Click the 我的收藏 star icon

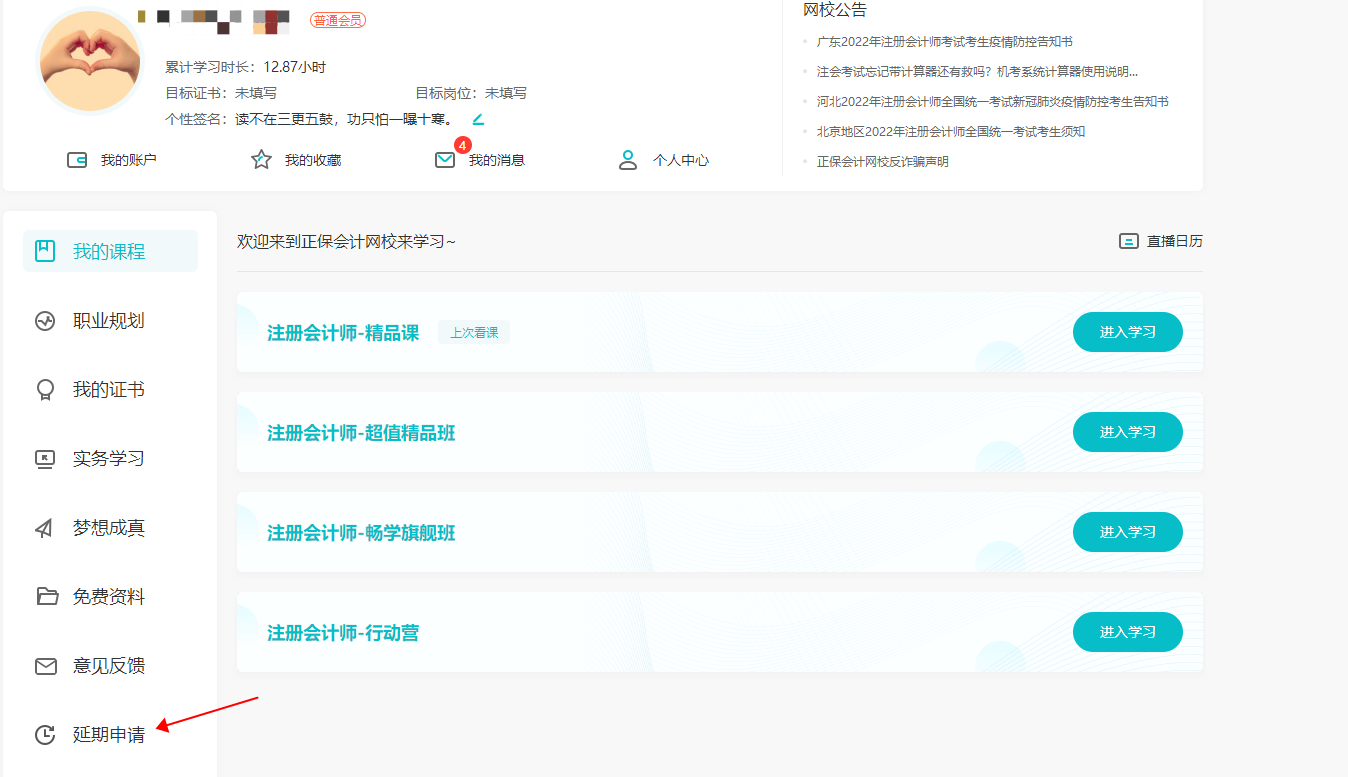[x=261, y=158]
